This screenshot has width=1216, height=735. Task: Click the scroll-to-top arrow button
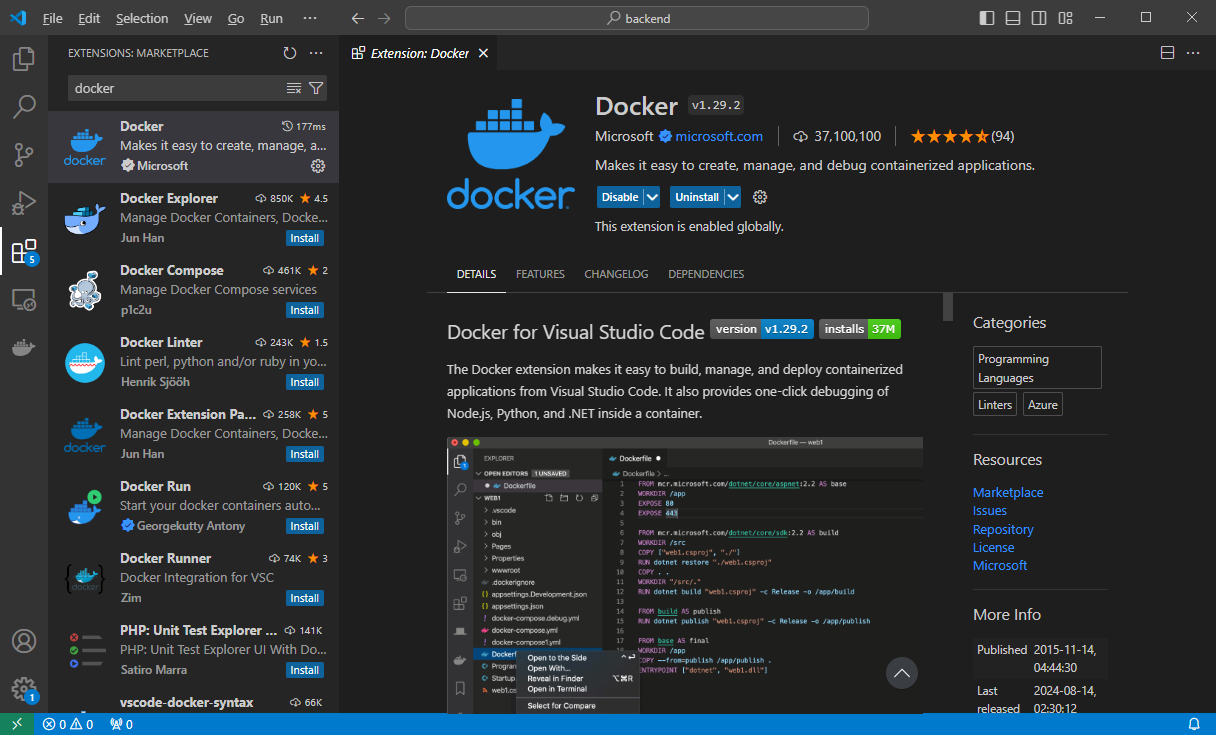point(902,673)
